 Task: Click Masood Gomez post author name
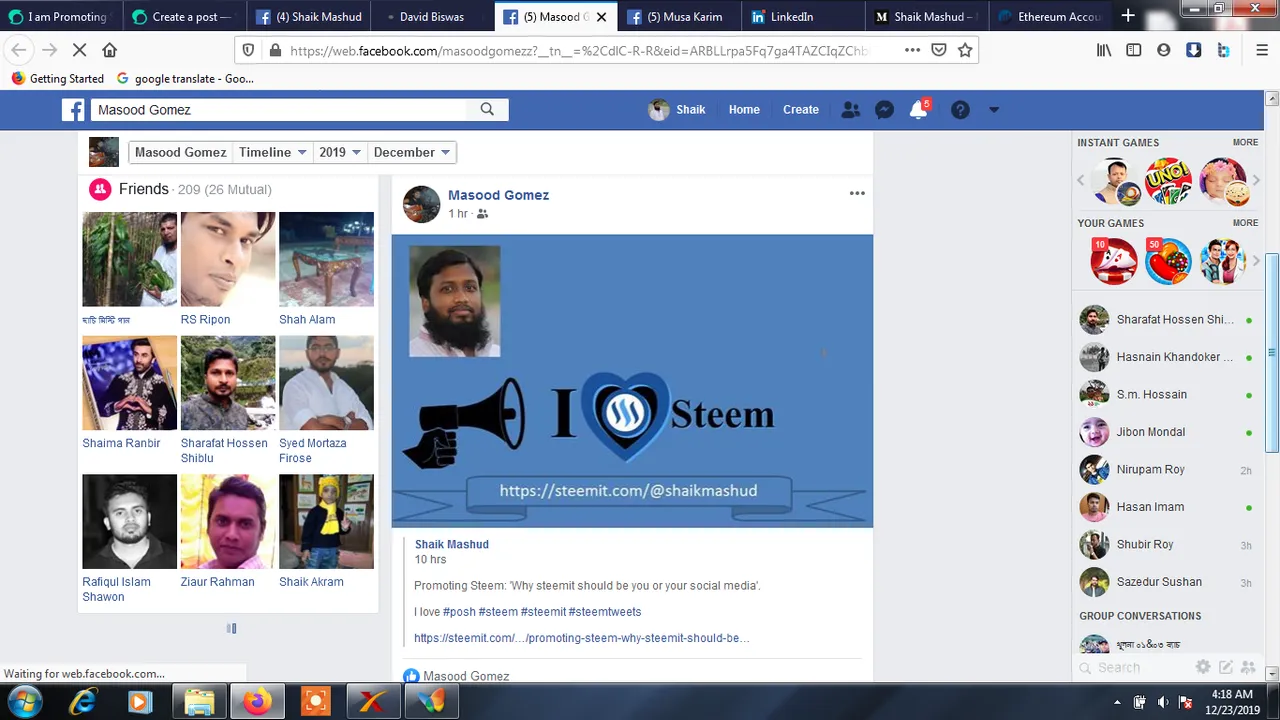(498, 195)
